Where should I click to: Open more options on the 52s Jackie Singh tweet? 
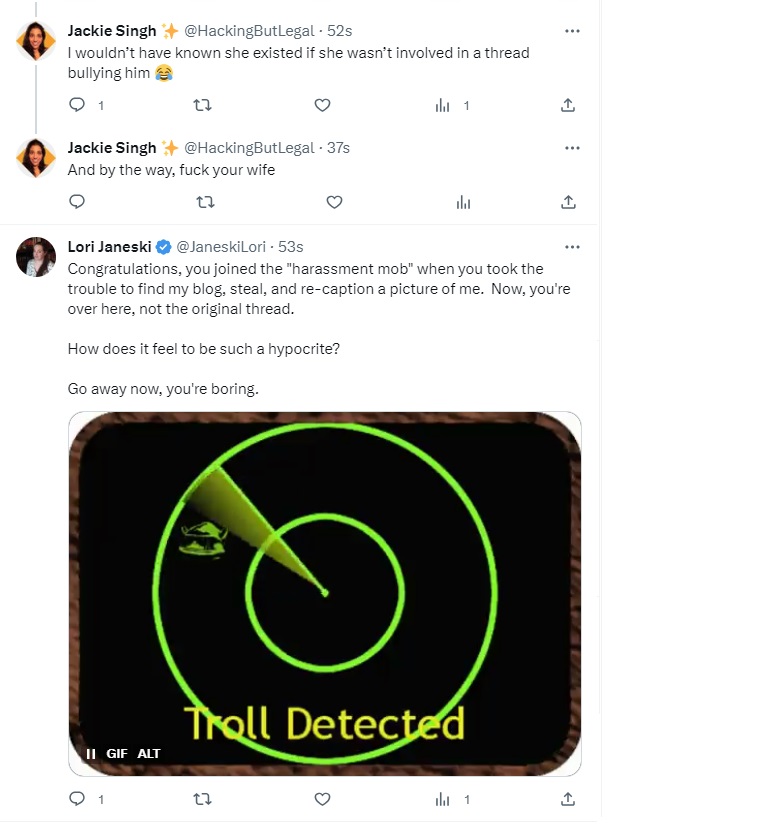click(x=572, y=31)
